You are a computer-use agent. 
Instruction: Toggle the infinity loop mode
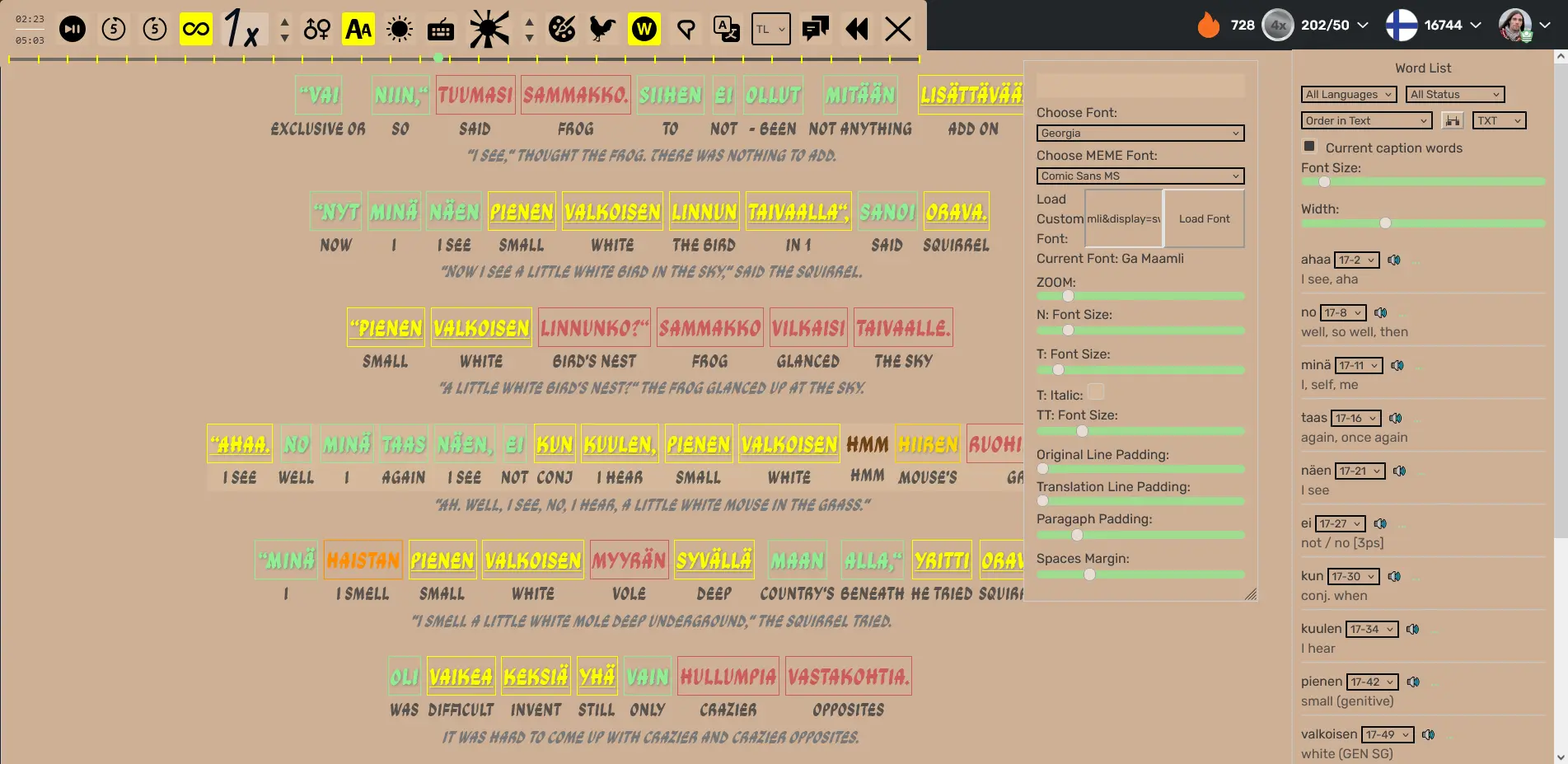[x=196, y=30]
